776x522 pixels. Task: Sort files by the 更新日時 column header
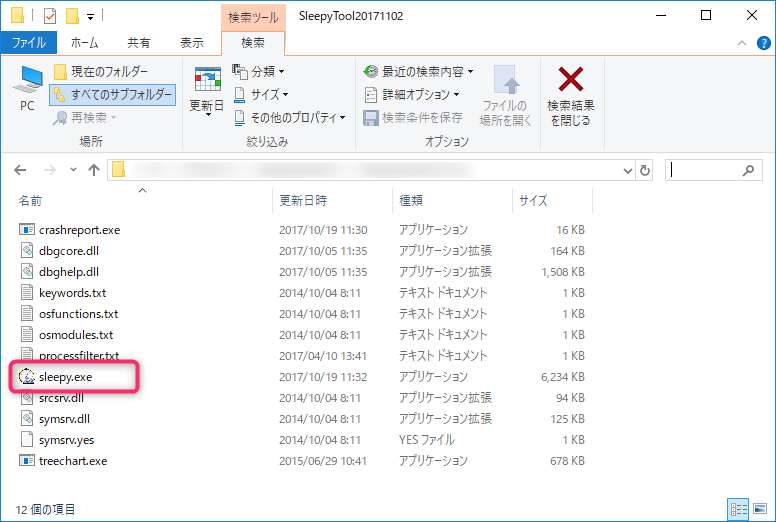[303, 200]
